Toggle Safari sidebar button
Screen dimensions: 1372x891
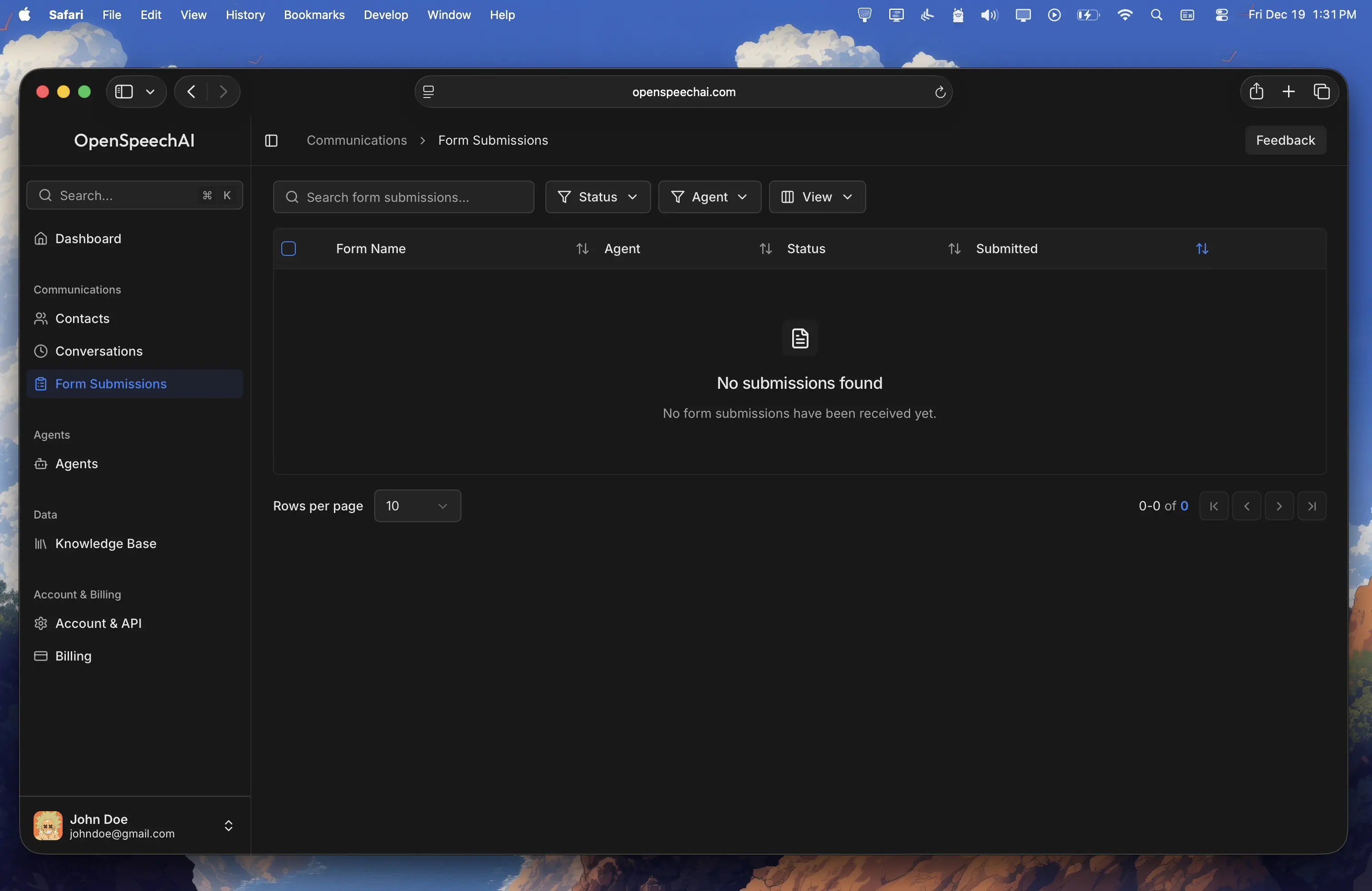tap(124, 92)
